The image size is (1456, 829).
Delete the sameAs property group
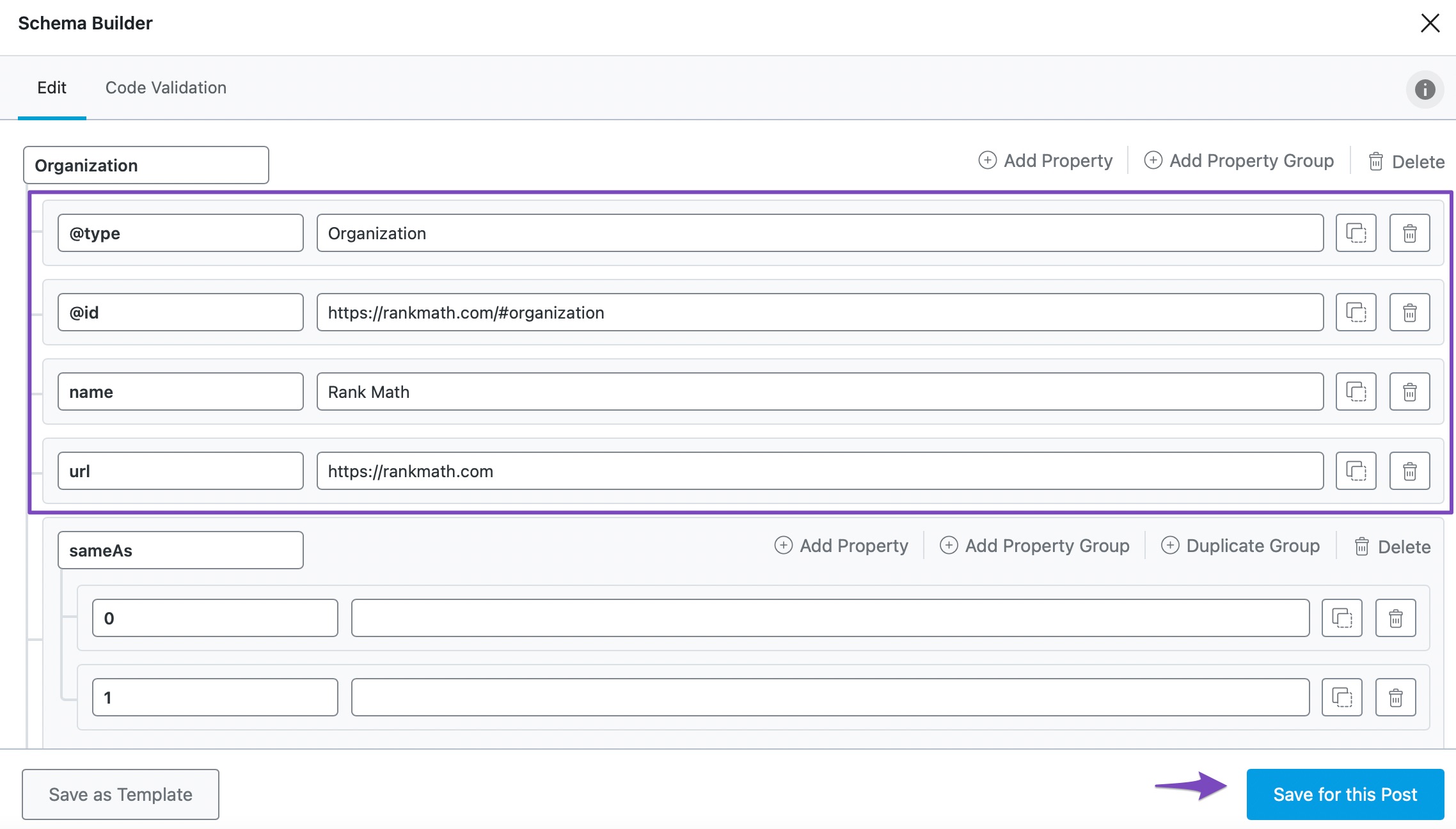[x=1392, y=546]
